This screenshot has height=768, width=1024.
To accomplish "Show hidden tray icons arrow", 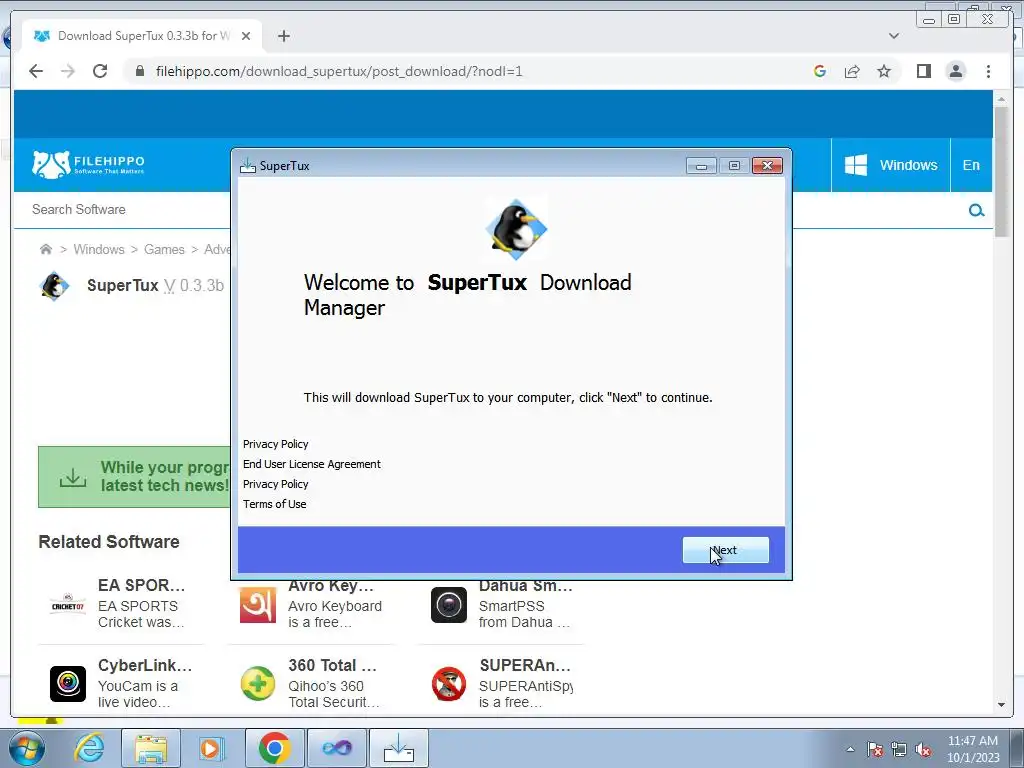I will click(850, 749).
